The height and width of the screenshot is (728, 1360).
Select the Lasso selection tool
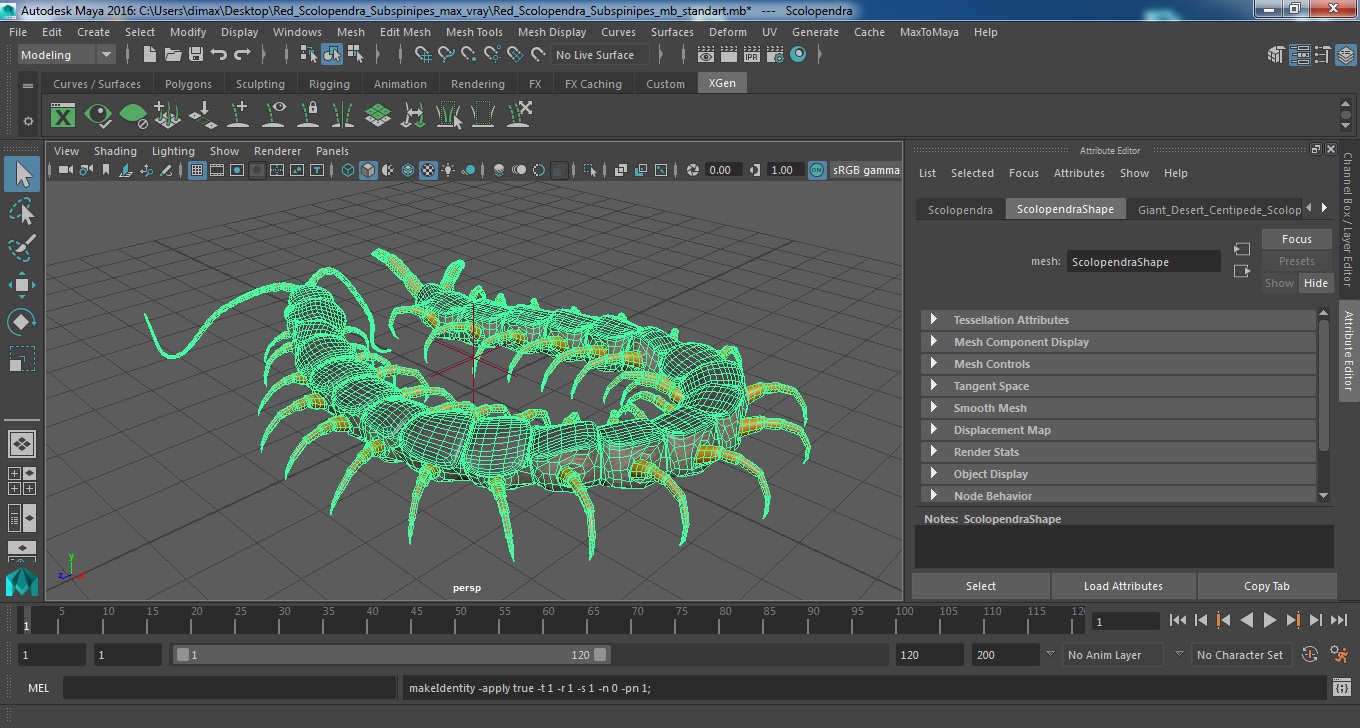click(22, 211)
